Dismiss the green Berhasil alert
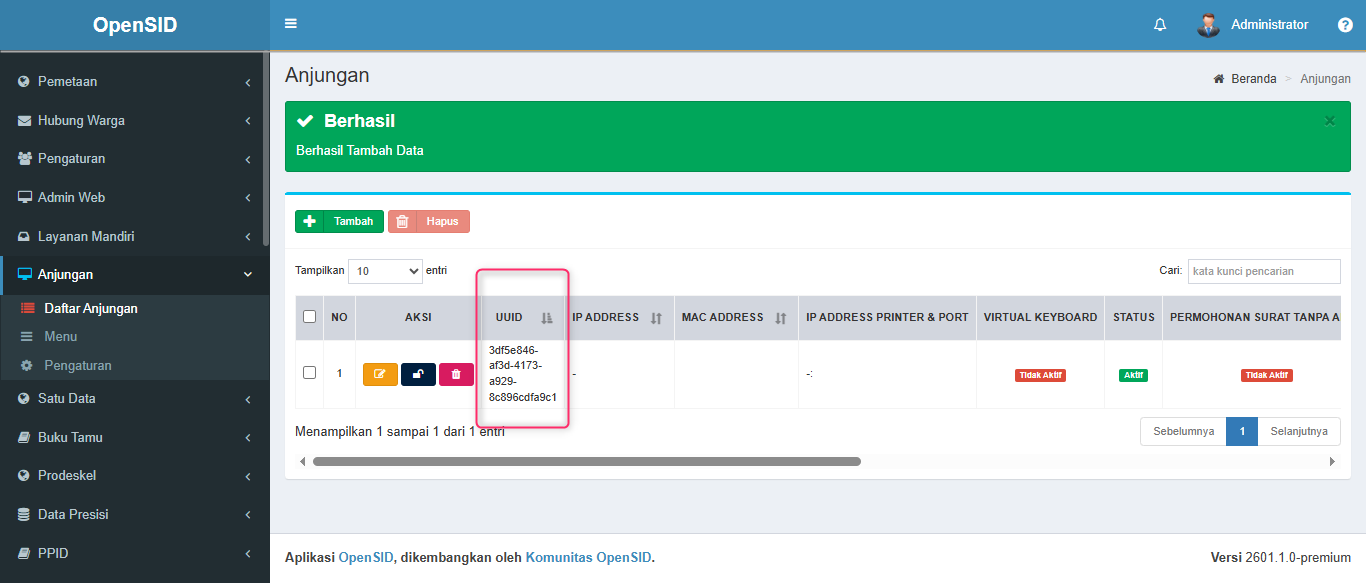 (1330, 121)
